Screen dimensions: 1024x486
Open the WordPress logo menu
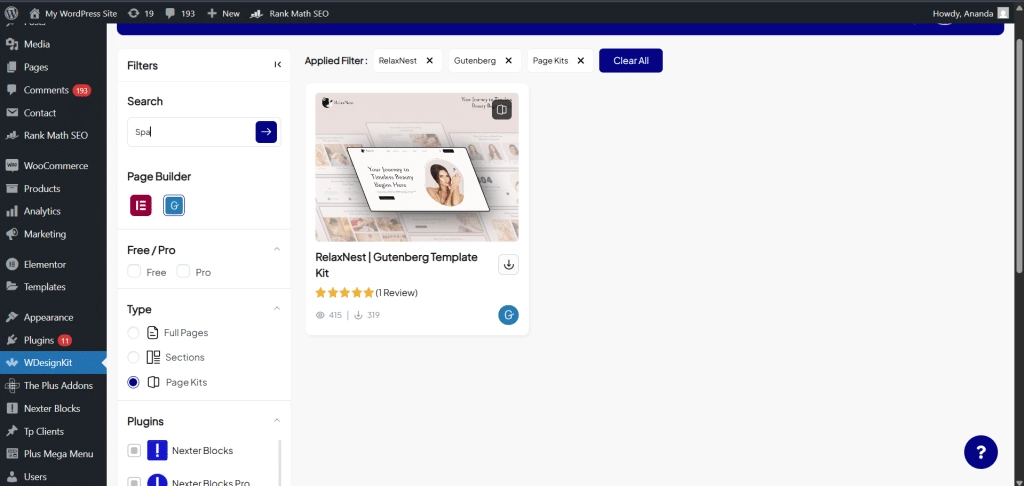pyautogui.click(x=11, y=13)
